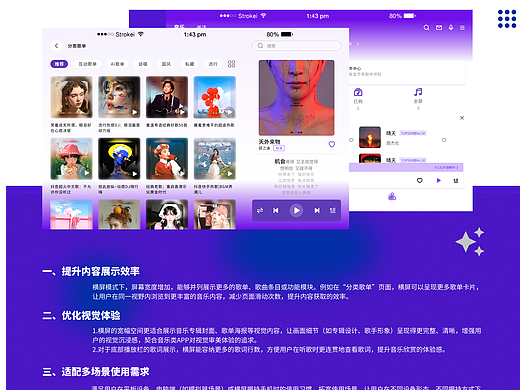520x390 pixels.
Task: Open the first 晴天 song cover
Action: (x=370, y=137)
